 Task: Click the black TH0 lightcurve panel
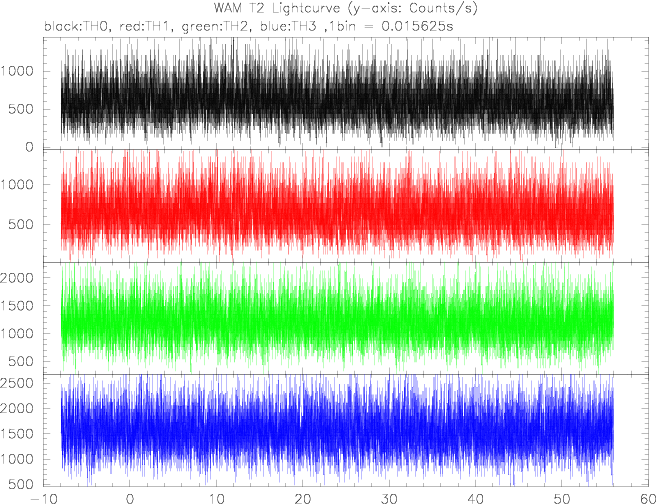coord(347,93)
